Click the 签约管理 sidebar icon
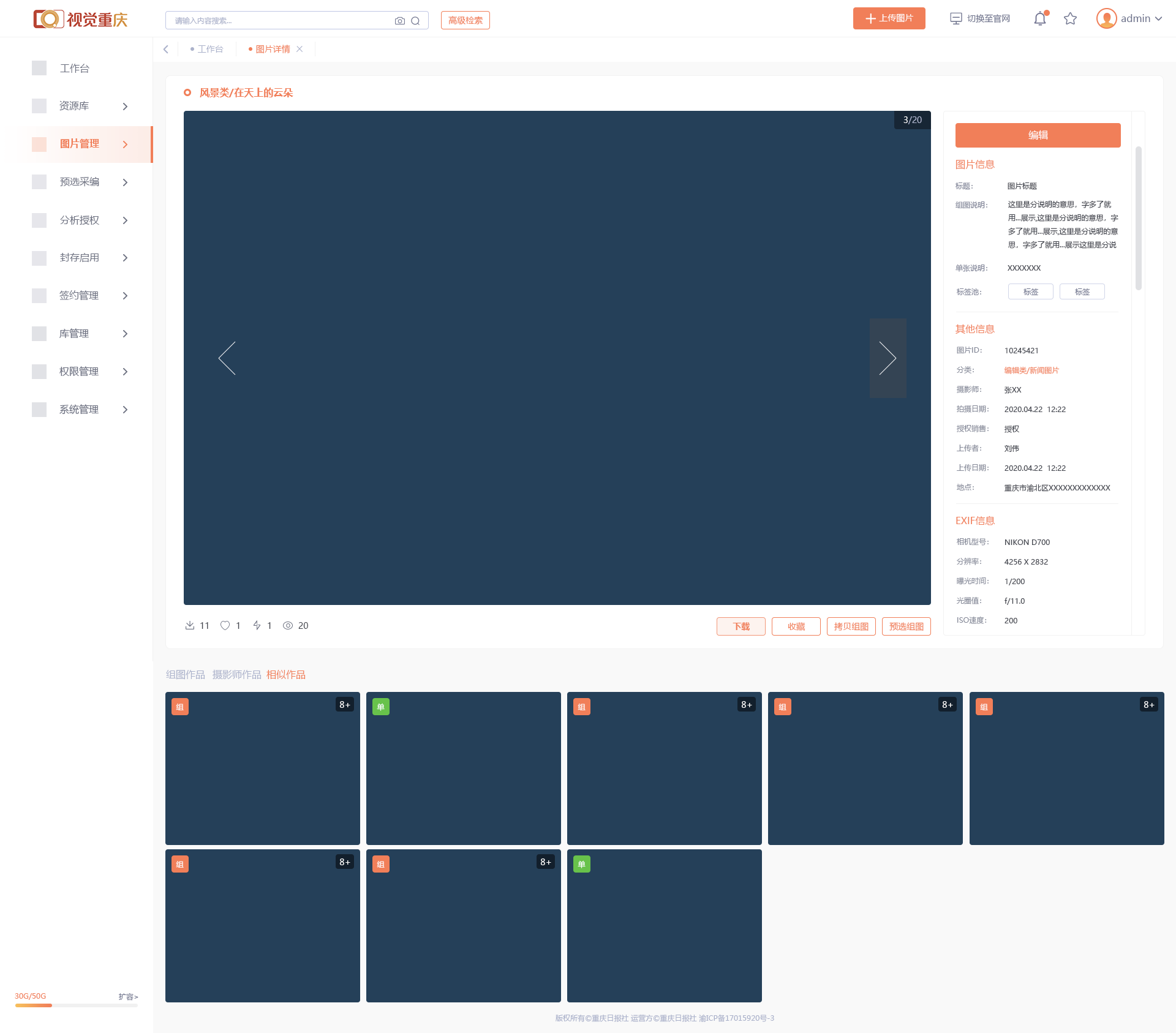The image size is (1176, 1033). [39, 296]
